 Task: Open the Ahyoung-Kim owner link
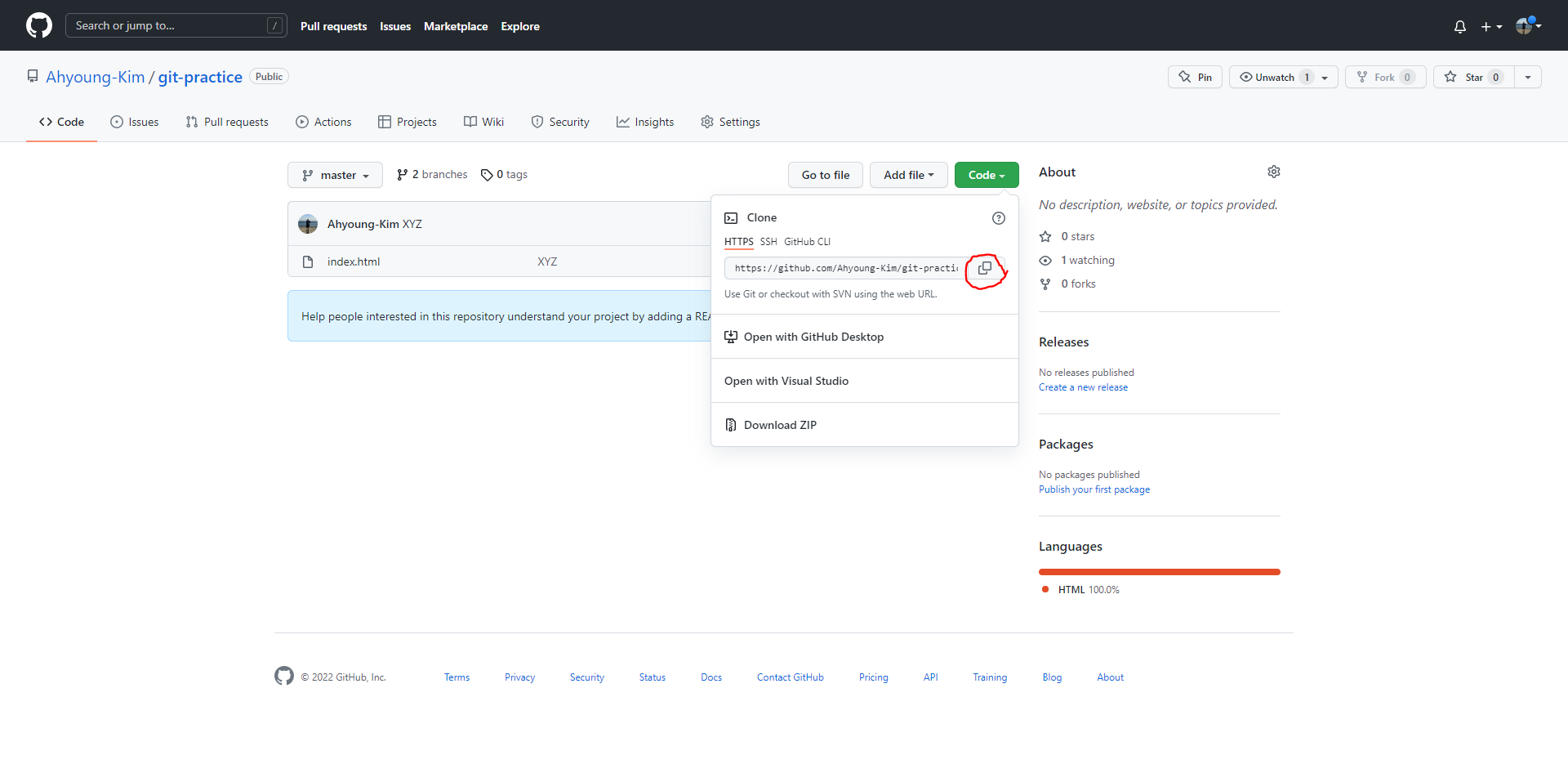click(x=95, y=77)
